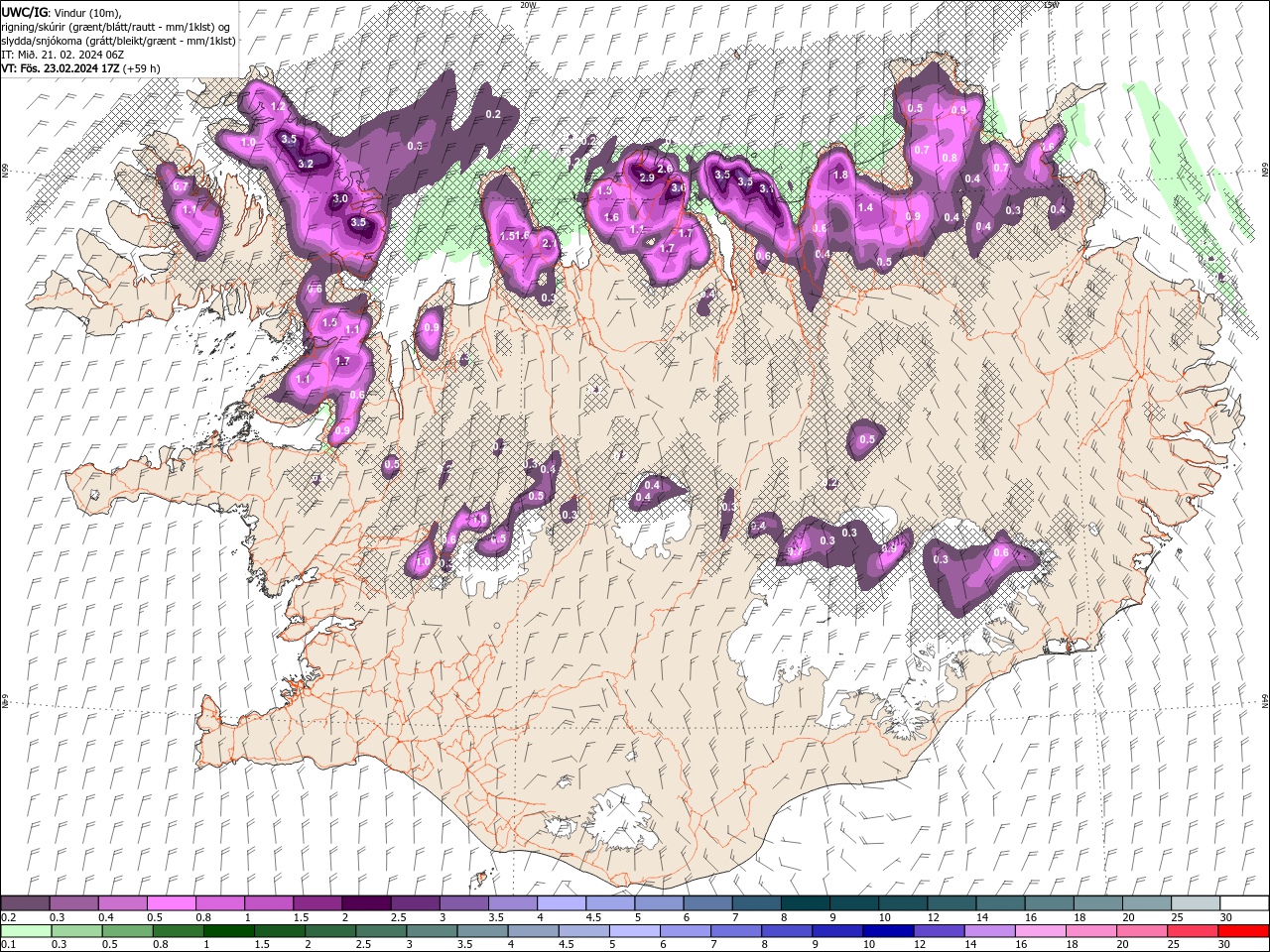
Task: Pick the deep navy blue 10 swatch in the rain scale
Action: click(888, 931)
